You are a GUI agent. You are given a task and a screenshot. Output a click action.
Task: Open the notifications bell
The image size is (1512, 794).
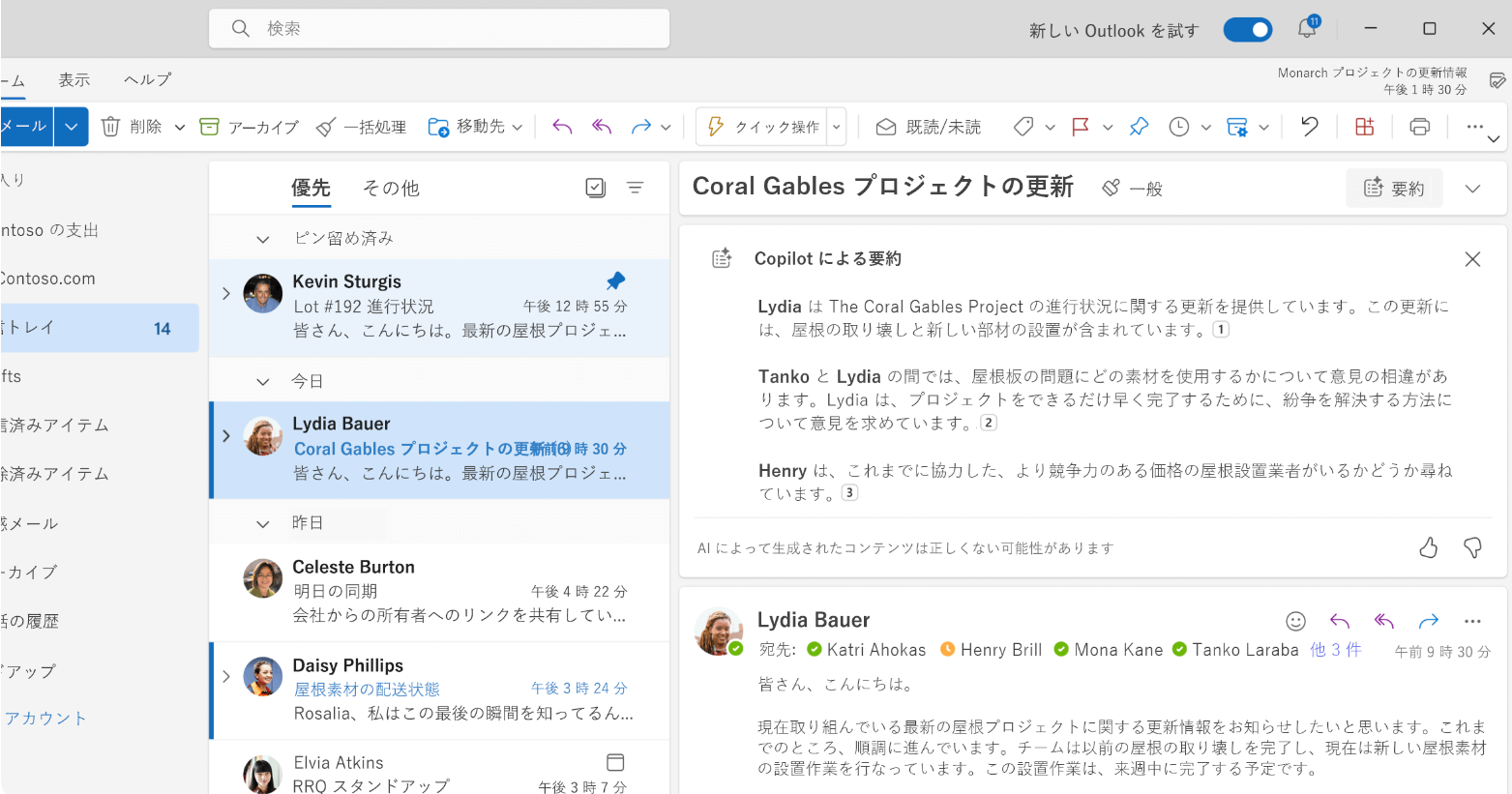pyautogui.click(x=1307, y=28)
